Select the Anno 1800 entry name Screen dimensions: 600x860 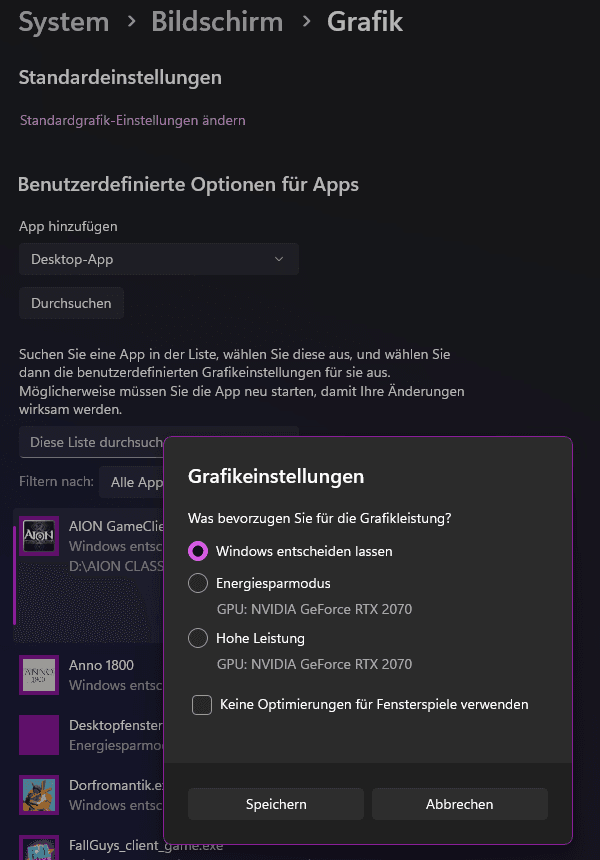(101, 665)
